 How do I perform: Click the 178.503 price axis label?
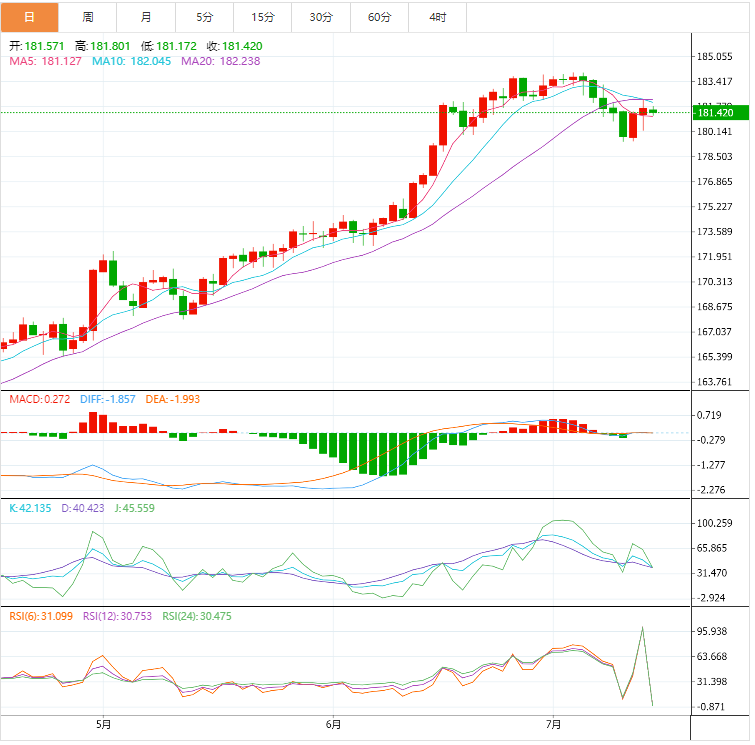pyautogui.click(x=715, y=157)
